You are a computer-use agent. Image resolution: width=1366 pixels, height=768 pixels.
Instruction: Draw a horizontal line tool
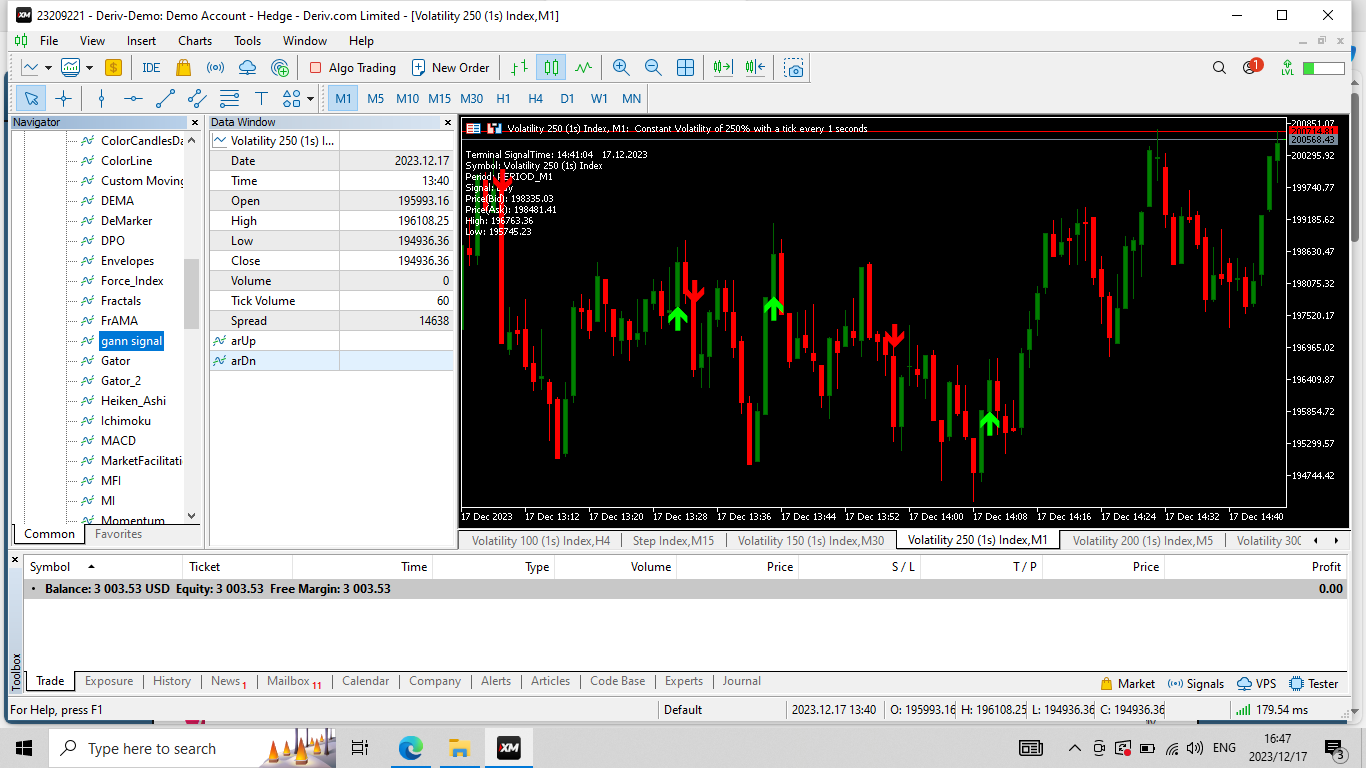133,98
